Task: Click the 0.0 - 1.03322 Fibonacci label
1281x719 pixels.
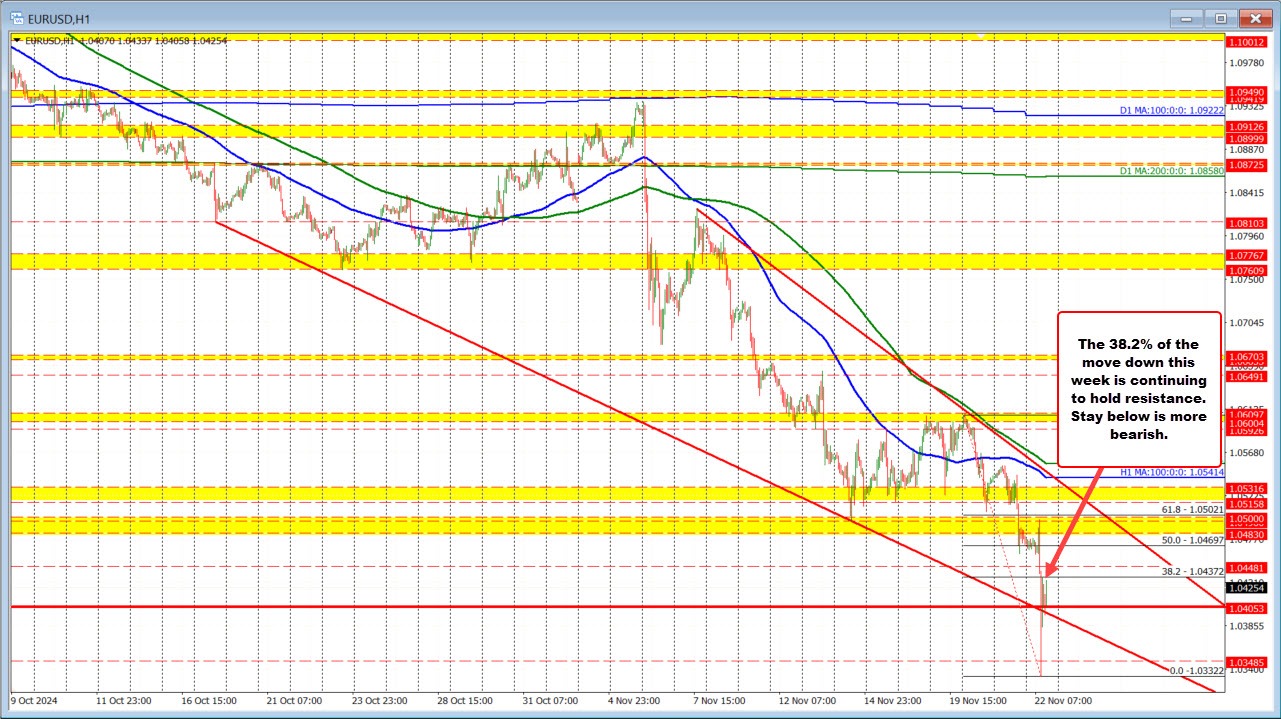Action: click(x=1196, y=671)
